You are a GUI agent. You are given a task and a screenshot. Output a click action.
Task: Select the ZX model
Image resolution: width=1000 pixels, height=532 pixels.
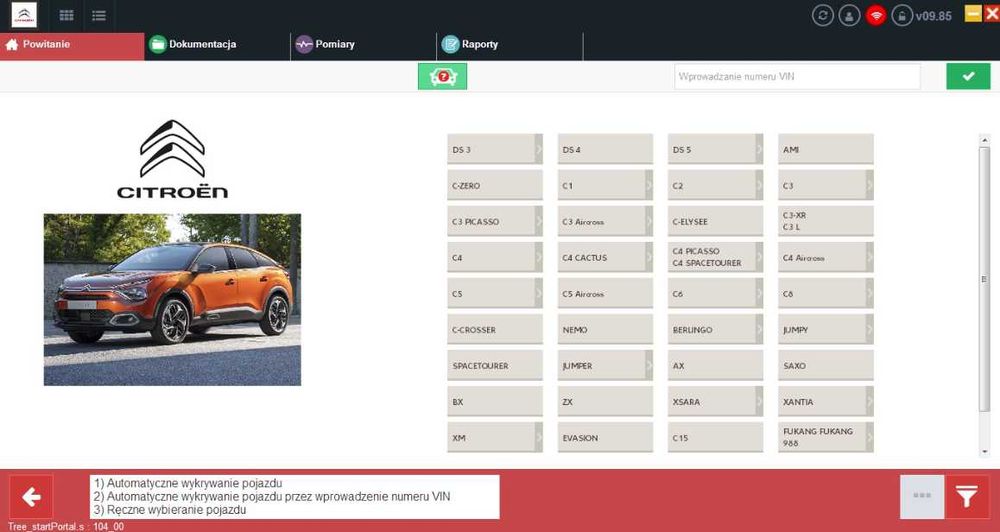[605, 402]
